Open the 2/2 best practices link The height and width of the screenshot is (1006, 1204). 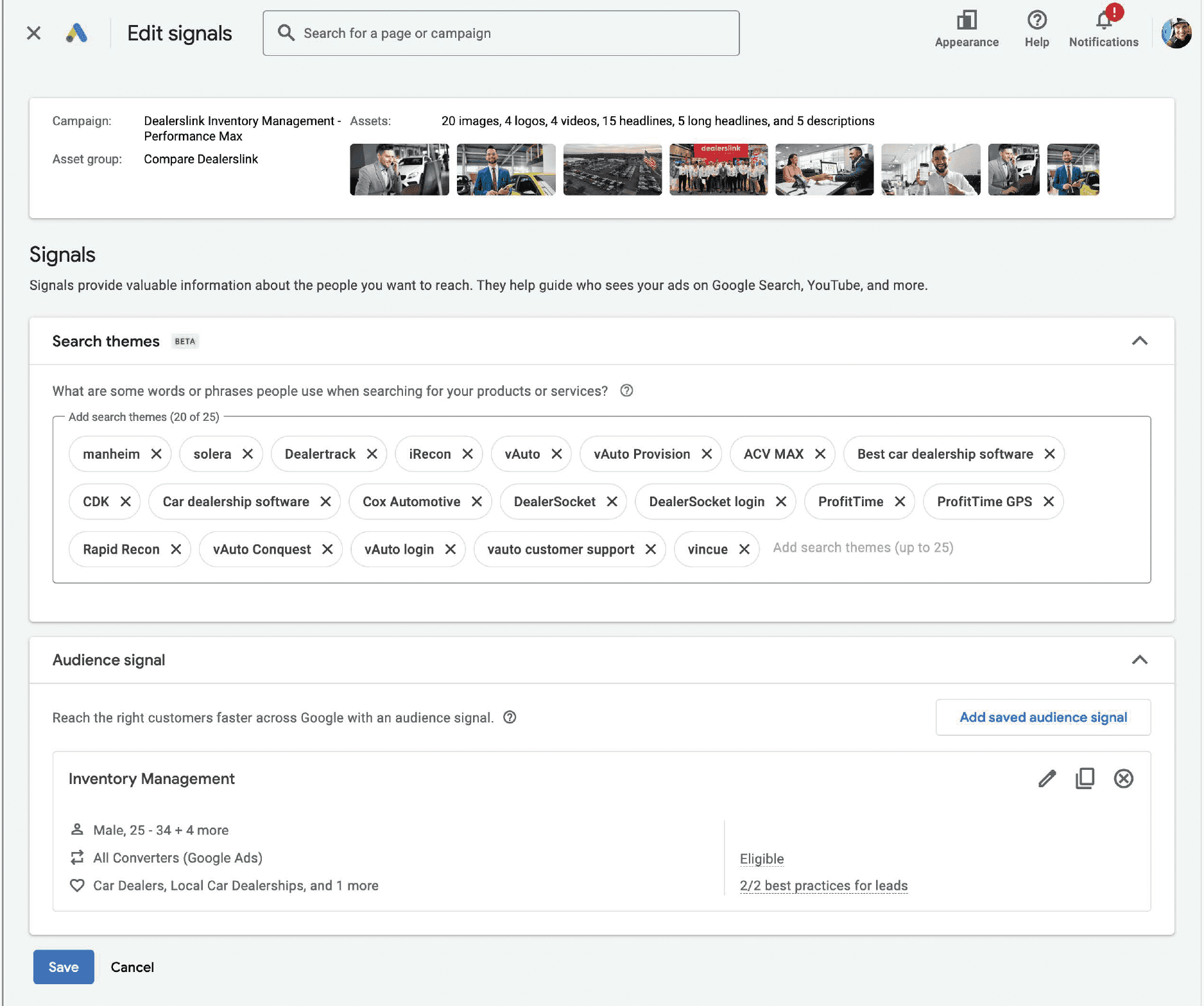[823, 886]
